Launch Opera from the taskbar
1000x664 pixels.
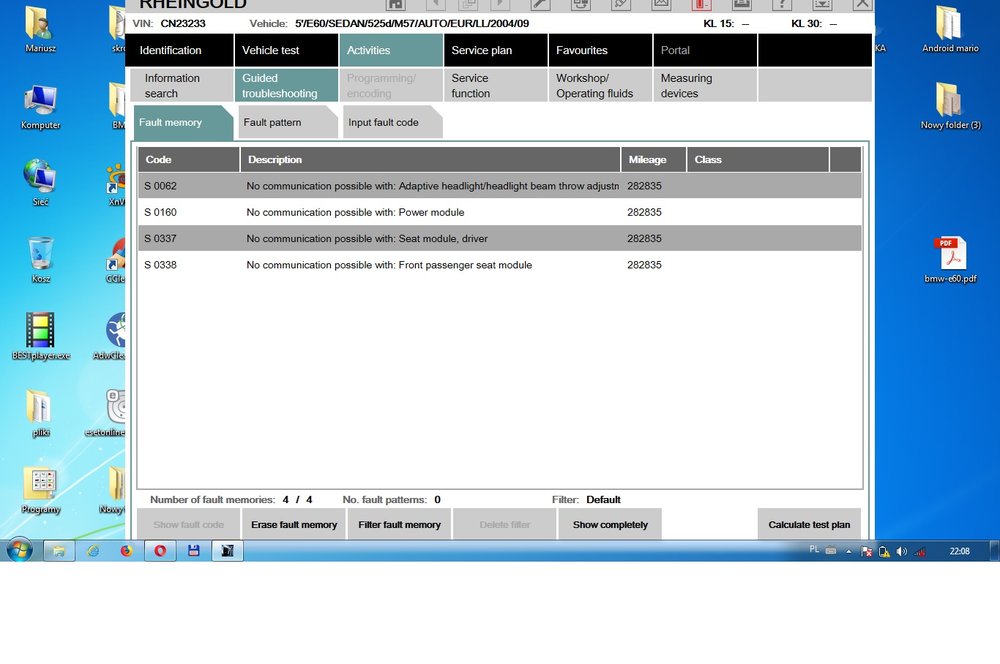coord(159,550)
